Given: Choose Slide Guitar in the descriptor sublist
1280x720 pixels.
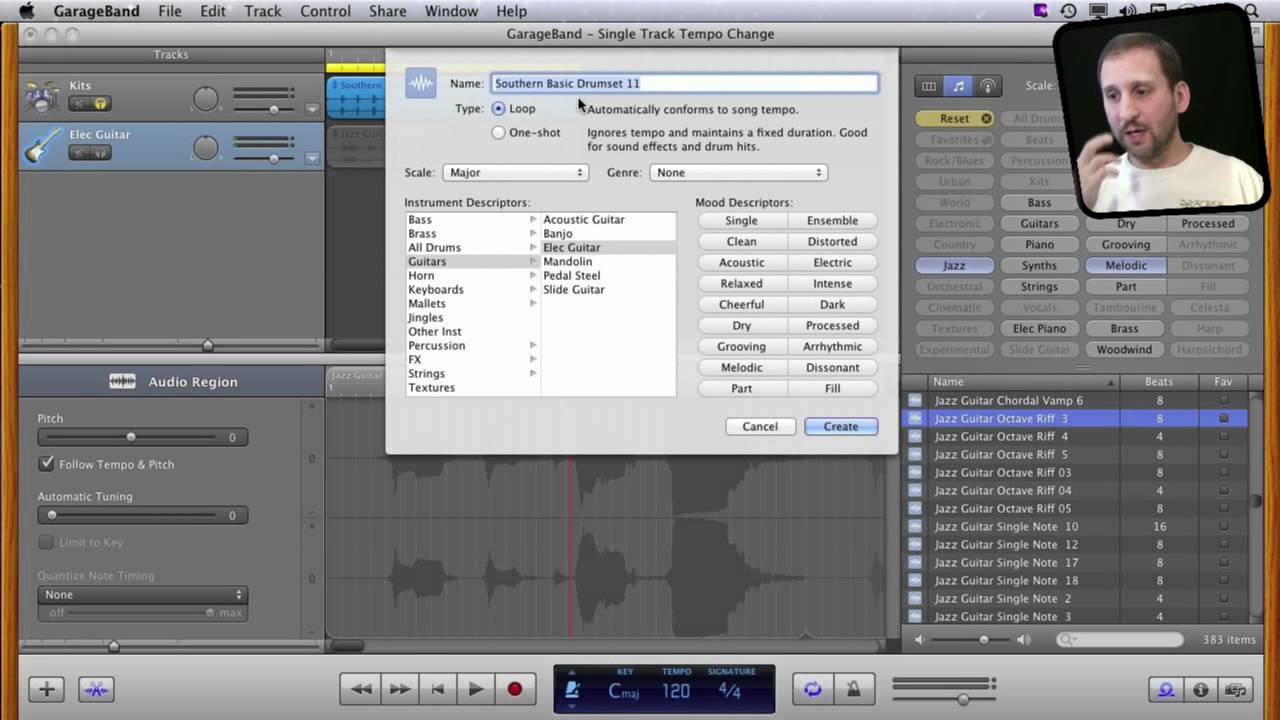Looking at the screenshot, I should tap(574, 289).
